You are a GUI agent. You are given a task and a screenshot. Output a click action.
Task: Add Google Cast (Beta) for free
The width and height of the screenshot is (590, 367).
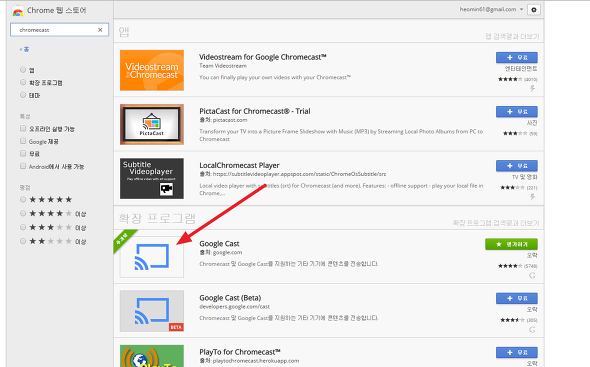(517, 298)
